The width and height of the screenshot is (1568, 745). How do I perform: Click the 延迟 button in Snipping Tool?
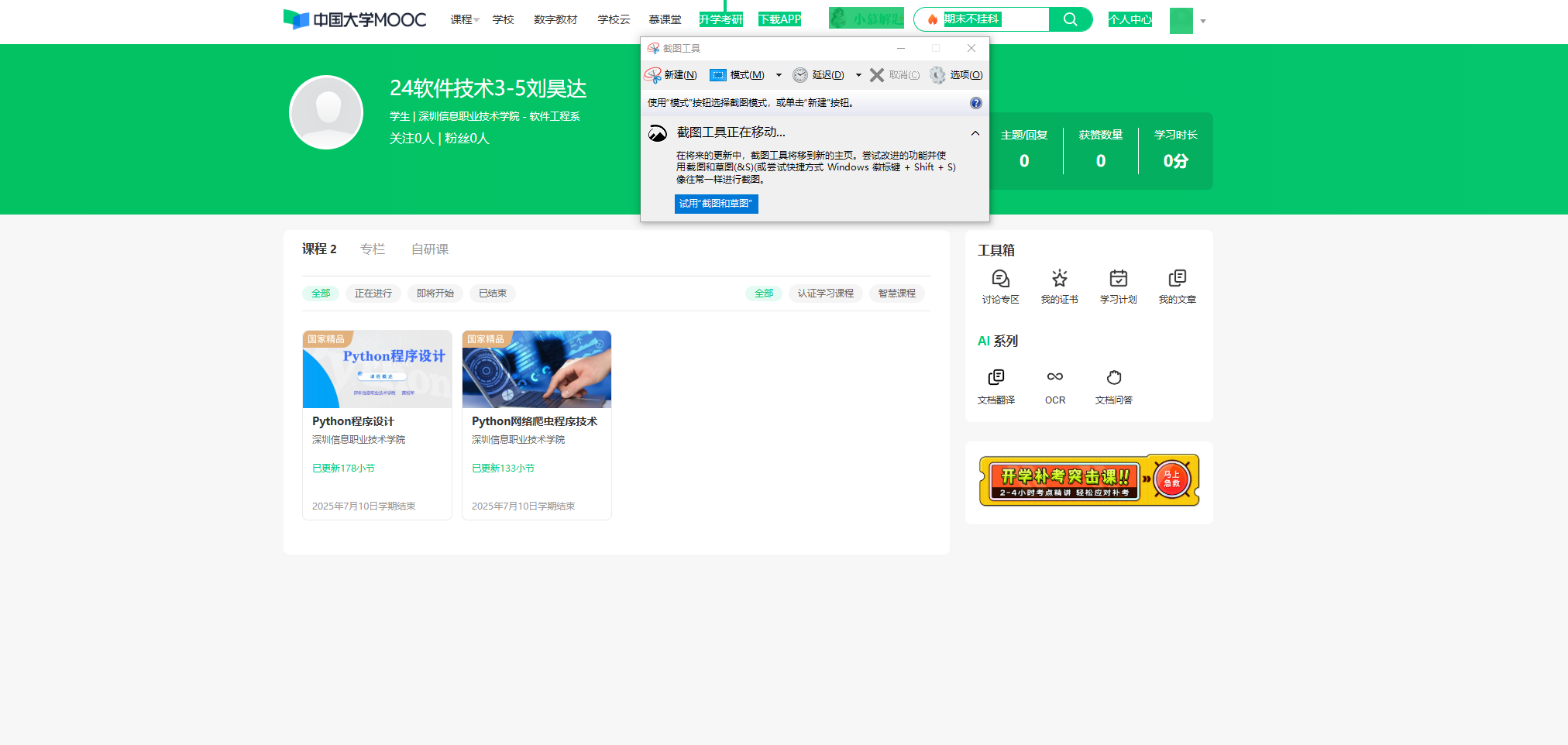pos(819,75)
